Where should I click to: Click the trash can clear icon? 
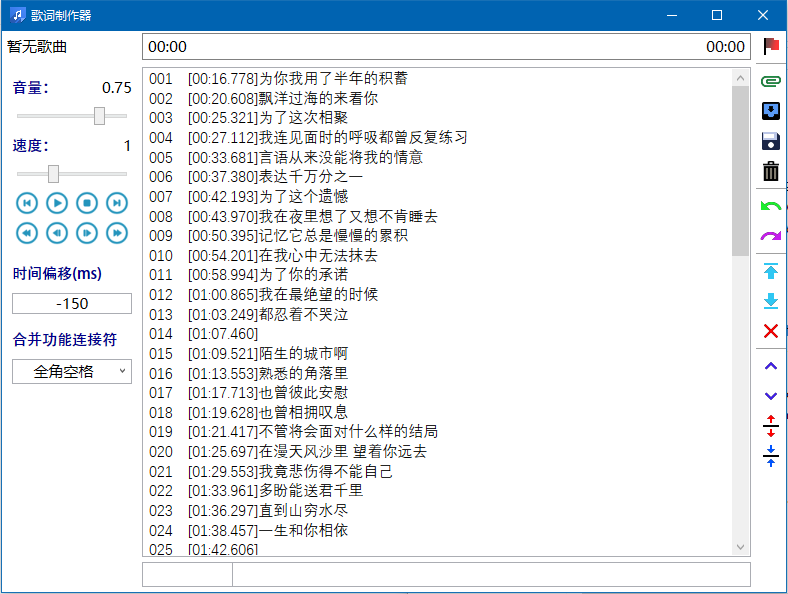pyautogui.click(x=770, y=171)
